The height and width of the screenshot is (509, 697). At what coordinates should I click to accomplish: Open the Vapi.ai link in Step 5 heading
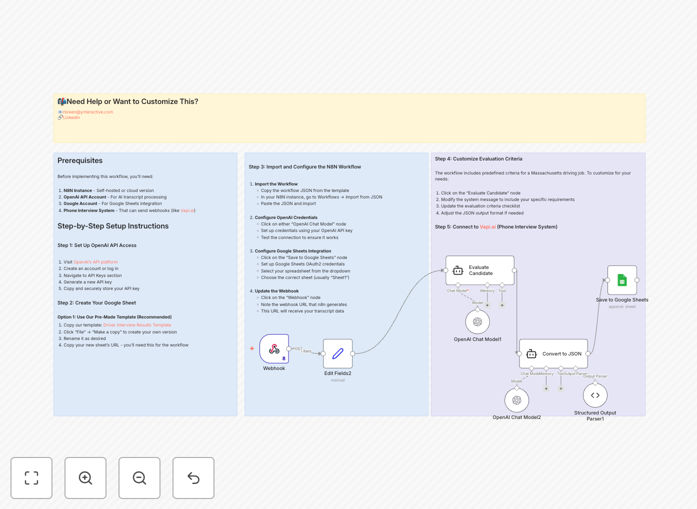(x=488, y=227)
